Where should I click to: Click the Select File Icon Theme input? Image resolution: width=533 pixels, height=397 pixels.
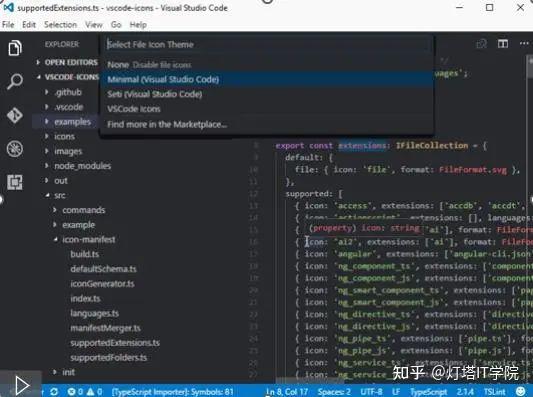coord(266,45)
